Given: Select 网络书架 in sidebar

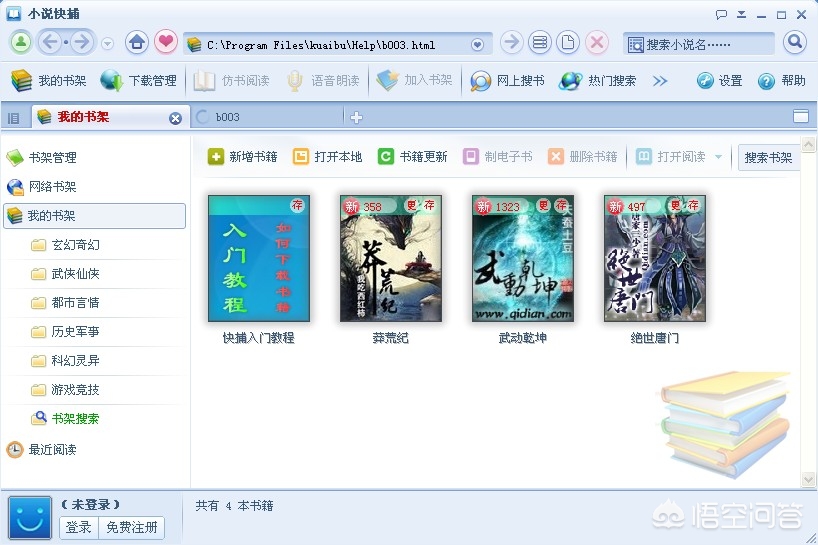Looking at the screenshot, I should pyautogui.click(x=42, y=187).
